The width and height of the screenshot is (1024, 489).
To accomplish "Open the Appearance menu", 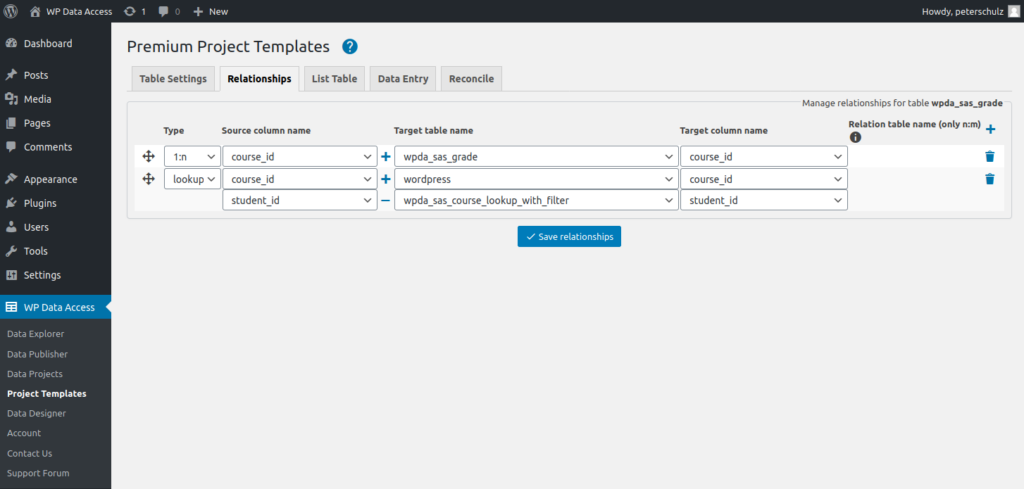I will 56,179.
